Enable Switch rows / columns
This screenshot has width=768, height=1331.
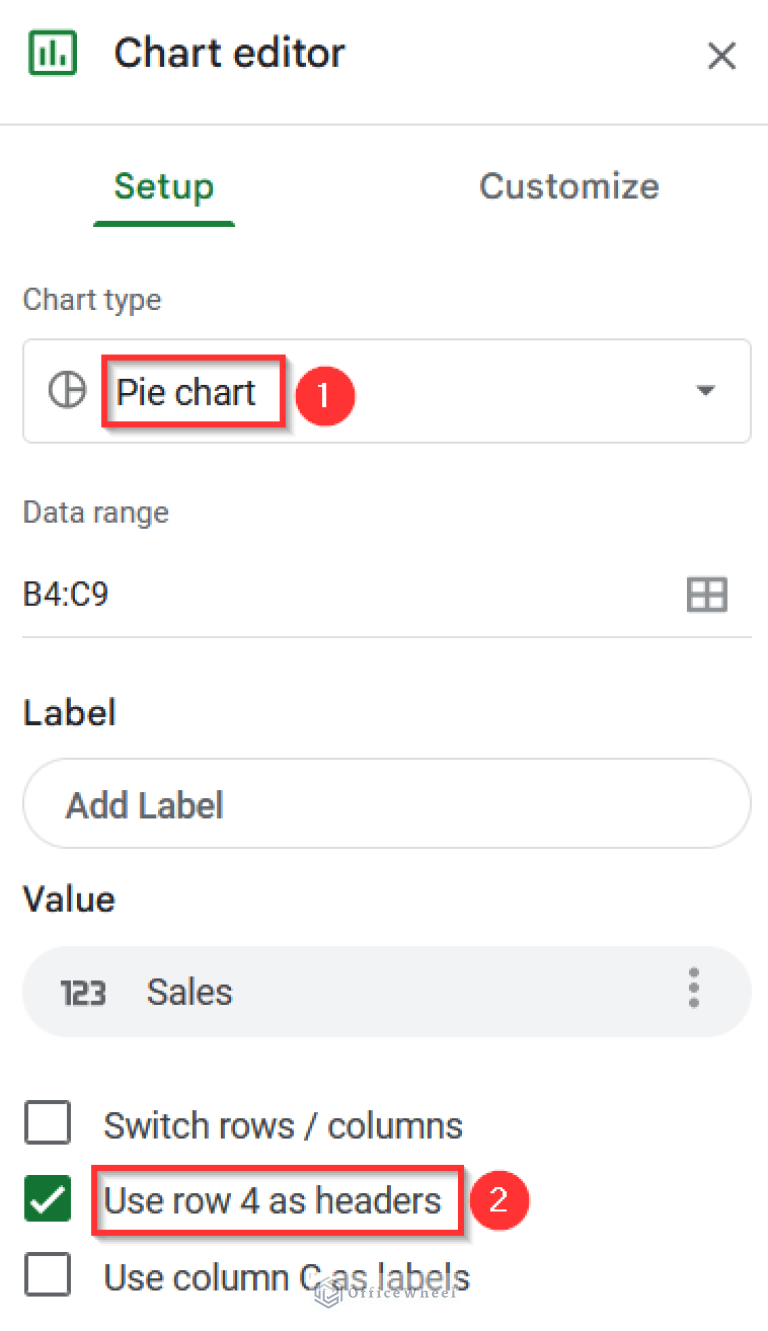click(x=45, y=1122)
